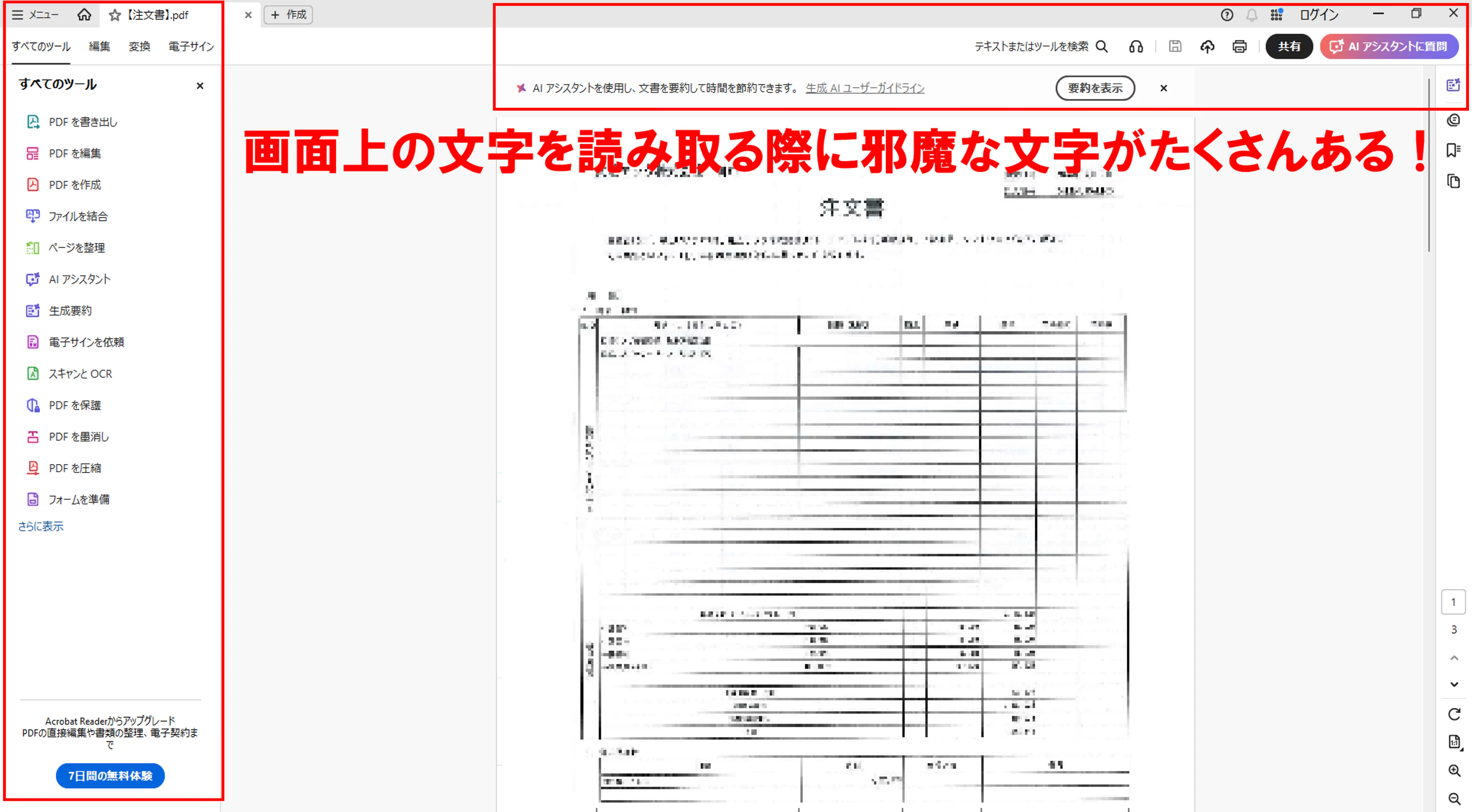Open the 生成 AI ユーザーガイドライン link
1472x812 pixels.
865,88
